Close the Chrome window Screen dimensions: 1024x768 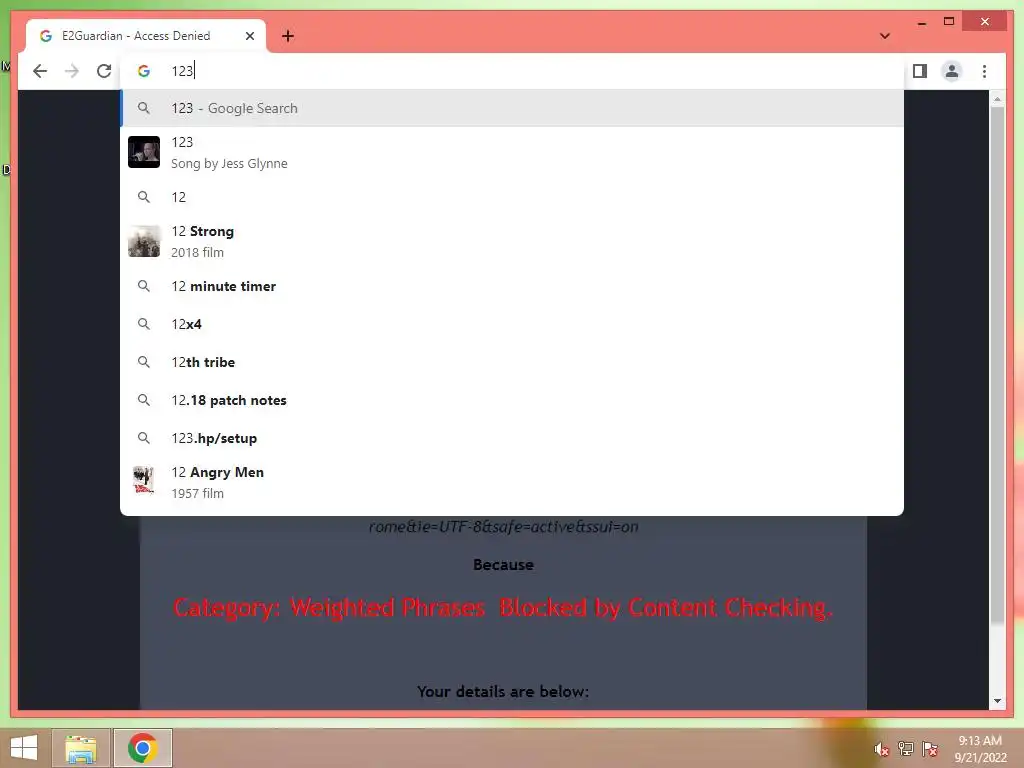click(985, 22)
